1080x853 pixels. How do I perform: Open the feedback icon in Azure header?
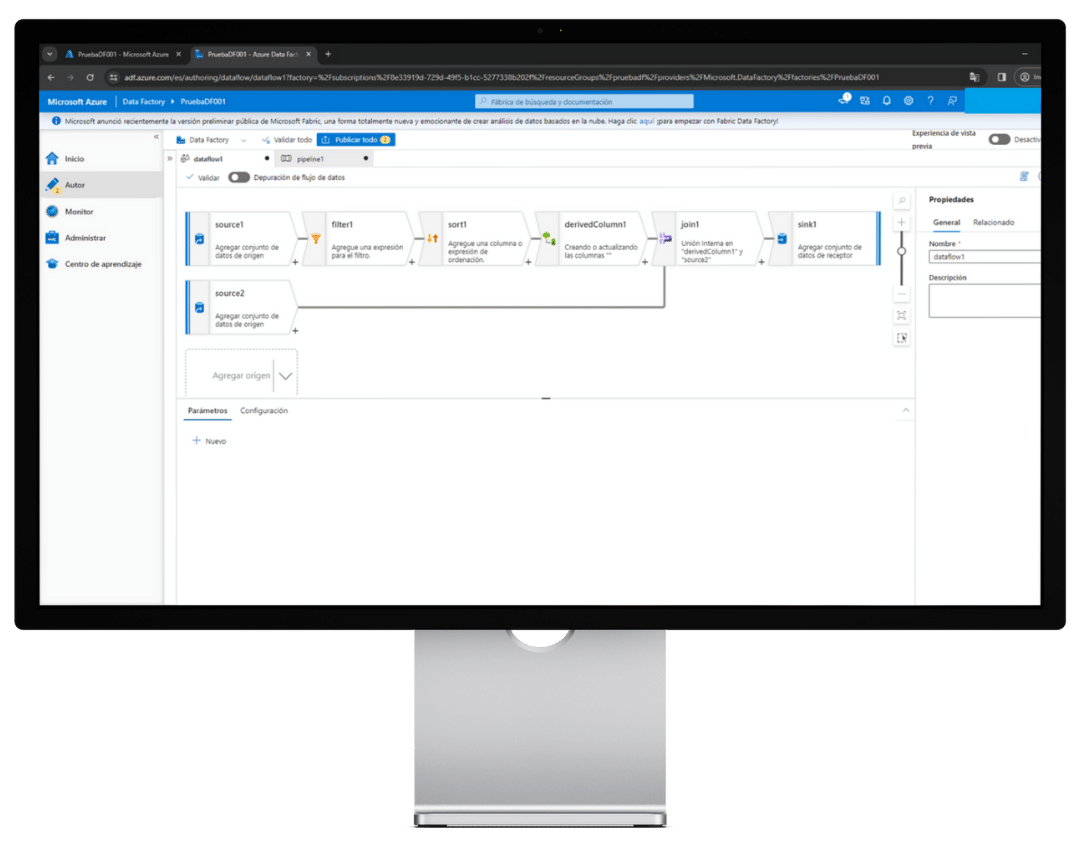tap(952, 101)
